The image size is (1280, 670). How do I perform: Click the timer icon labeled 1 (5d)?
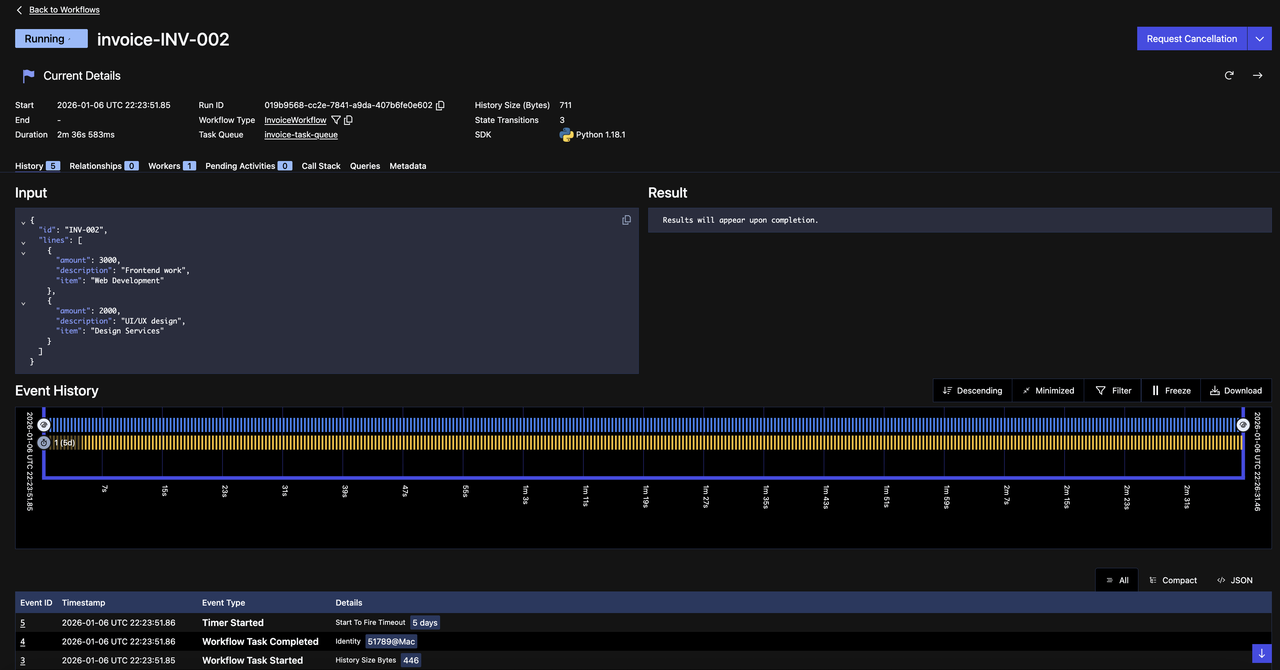(x=44, y=442)
